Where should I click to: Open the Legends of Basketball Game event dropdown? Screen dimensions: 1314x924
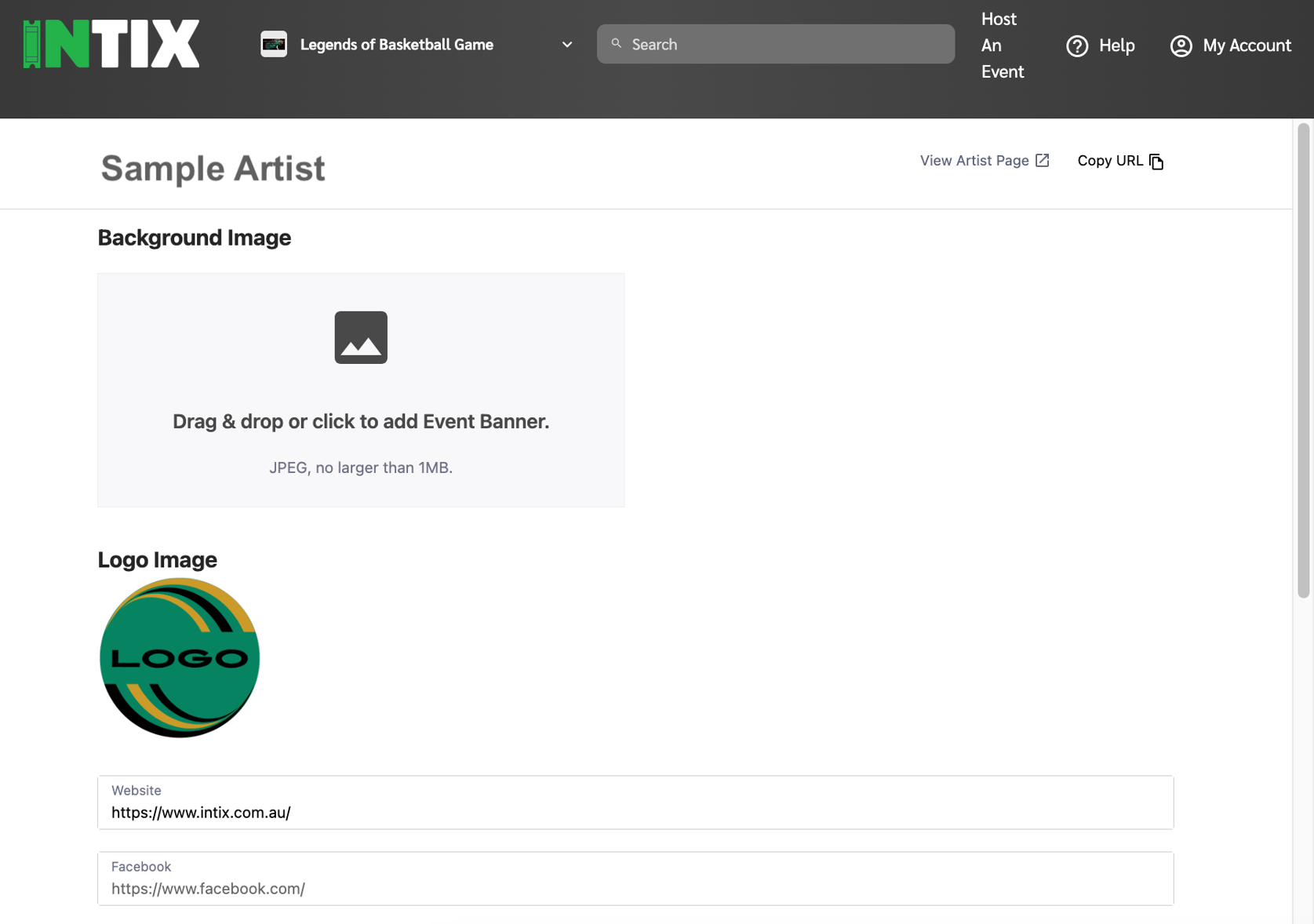tap(396, 44)
